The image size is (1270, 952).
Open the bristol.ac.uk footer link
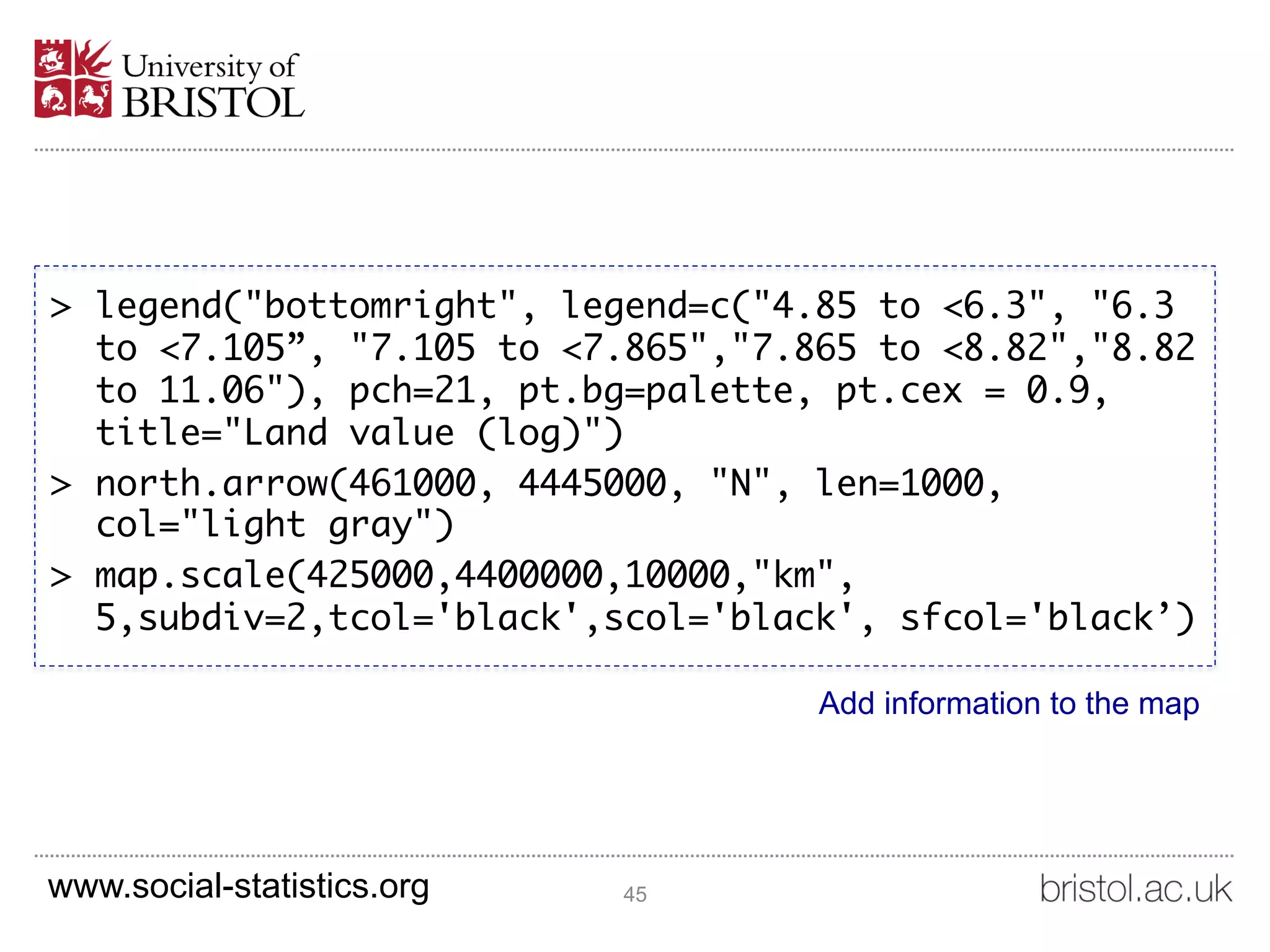[x=1135, y=889]
